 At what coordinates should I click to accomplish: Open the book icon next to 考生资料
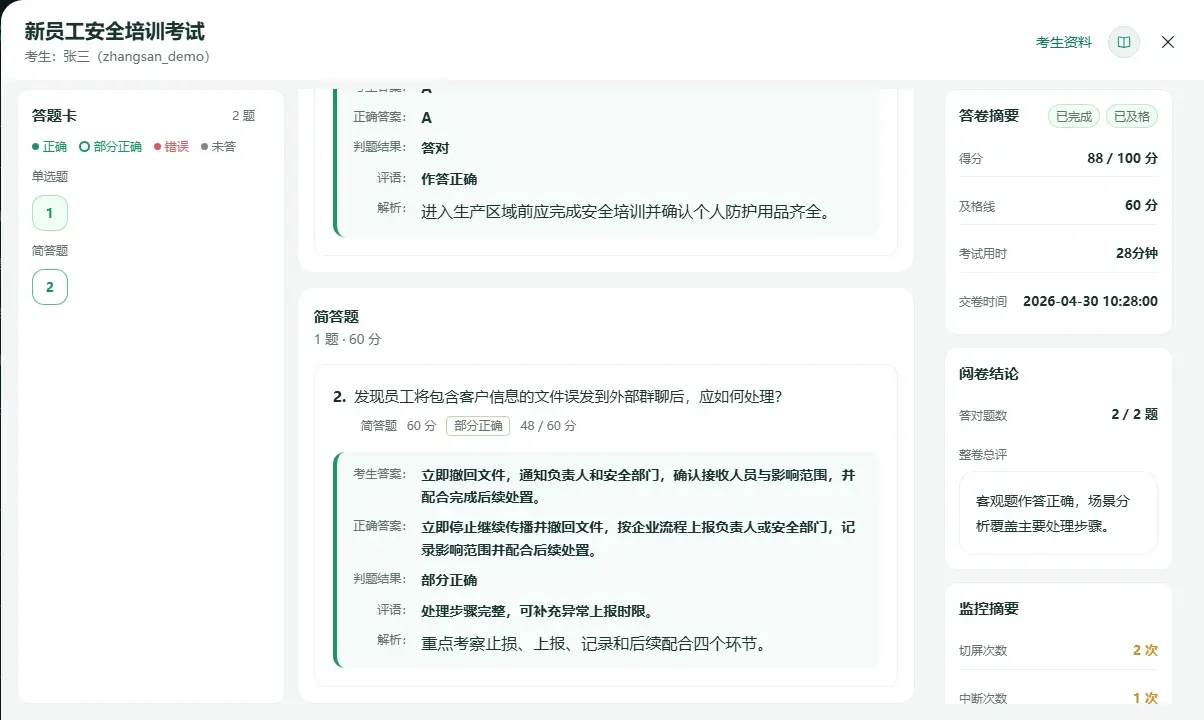(1124, 42)
